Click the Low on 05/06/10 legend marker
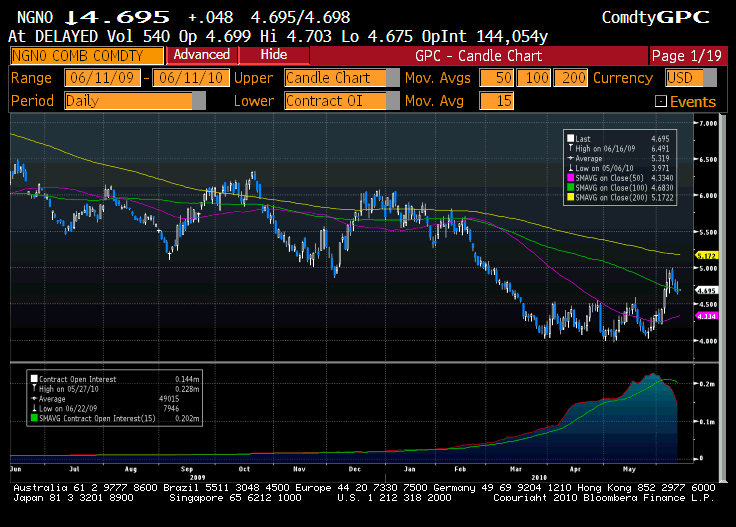The height and width of the screenshot is (527, 736). (x=570, y=167)
